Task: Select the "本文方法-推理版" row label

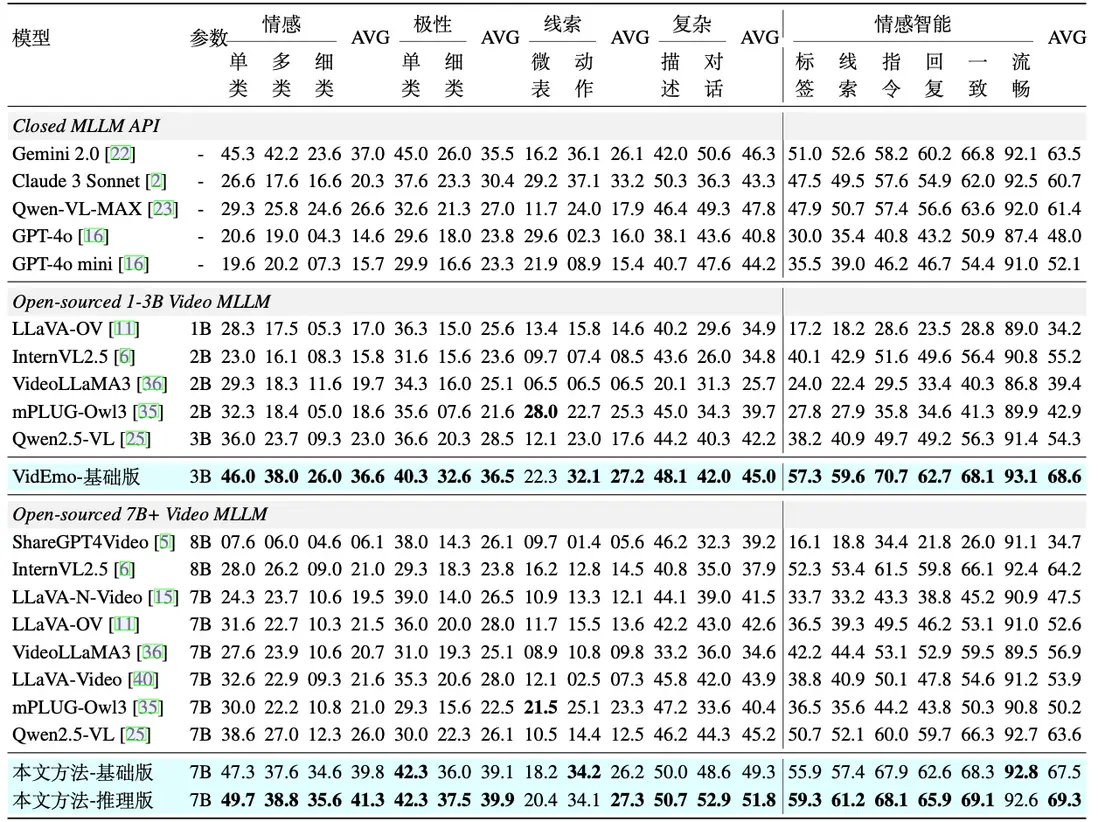Action: click(83, 800)
